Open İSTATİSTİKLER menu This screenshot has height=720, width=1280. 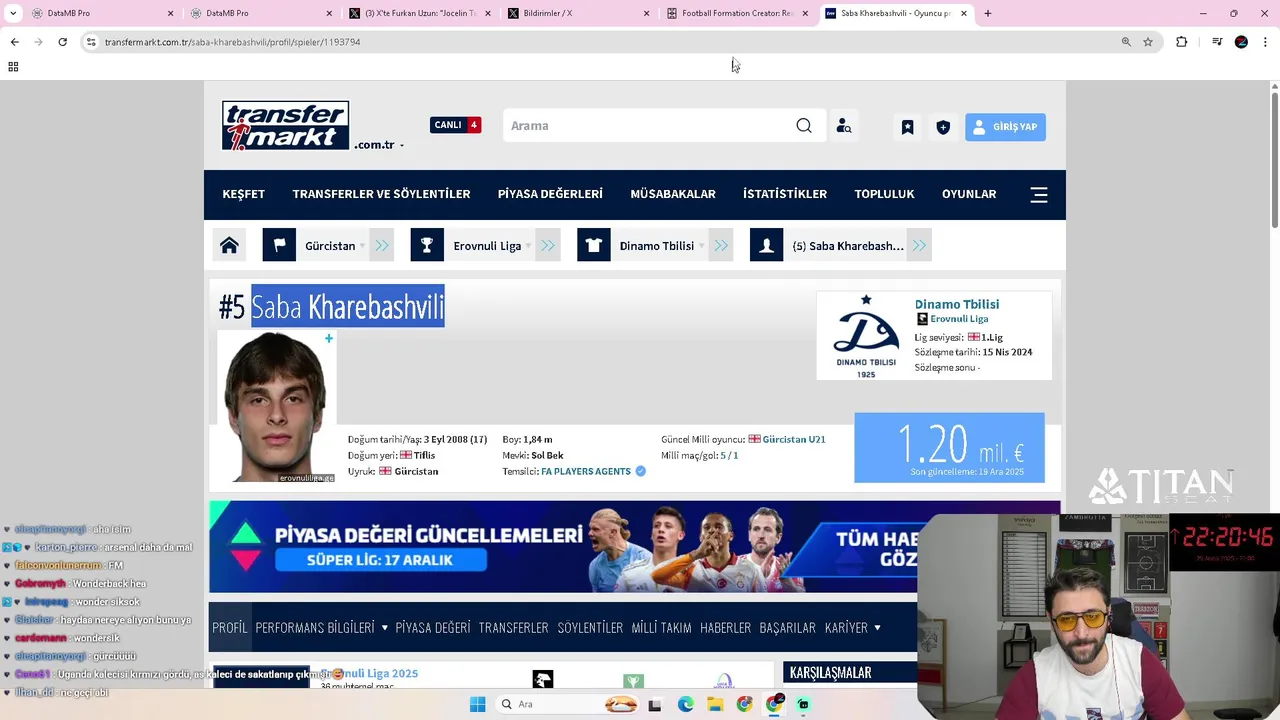pyautogui.click(x=785, y=194)
